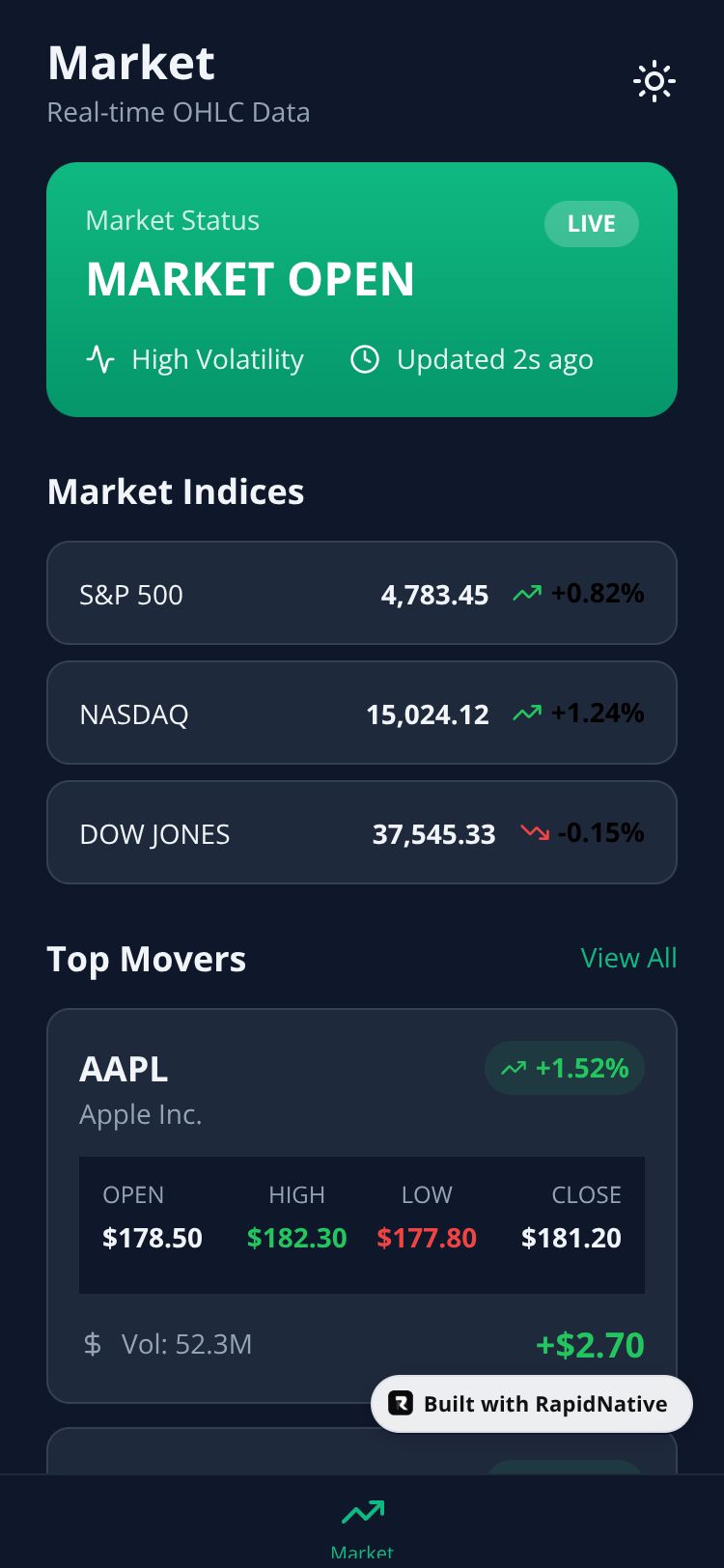Screen dimensions: 724x1568
Task: Click the High Volatility pulse icon
Action: pos(100,359)
